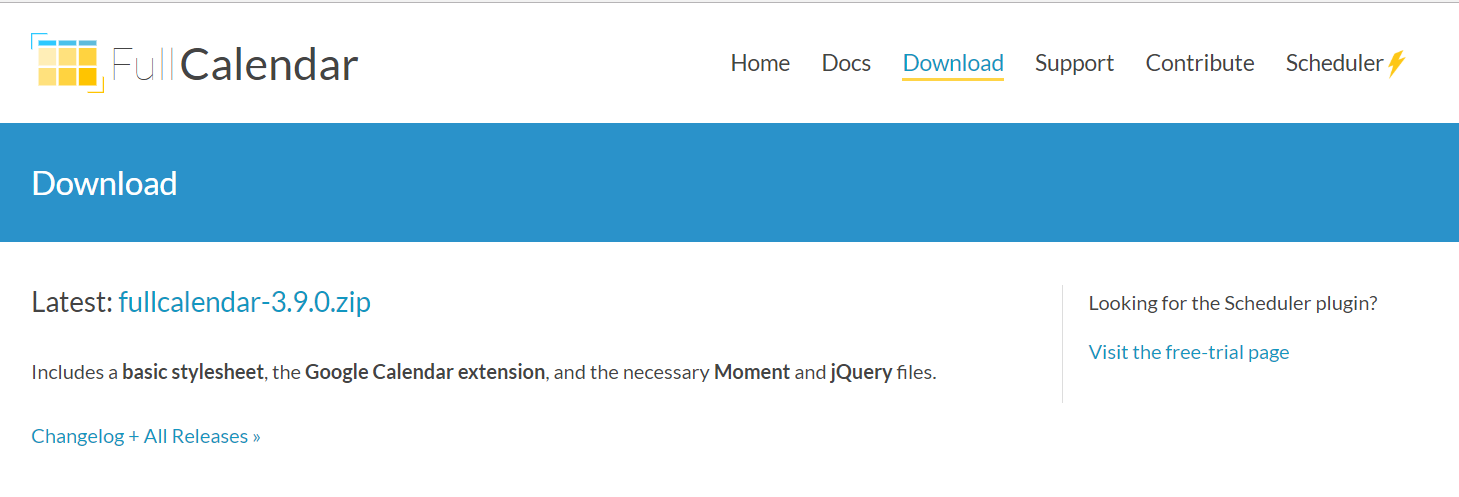The image size is (1459, 497).
Task: Select the Download navigation tab
Action: tap(953, 63)
